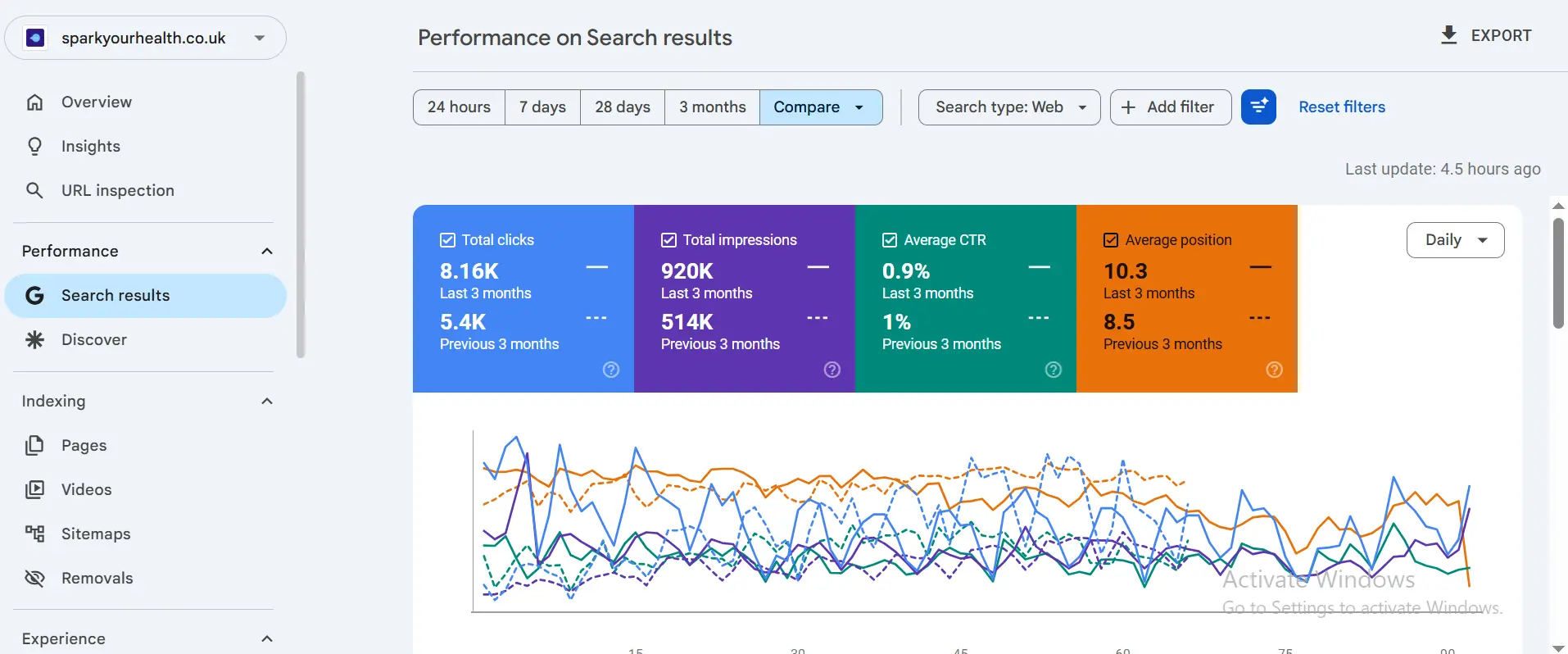
Task: Click the Insights lightbulb icon
Action: [x=34, y=147]
